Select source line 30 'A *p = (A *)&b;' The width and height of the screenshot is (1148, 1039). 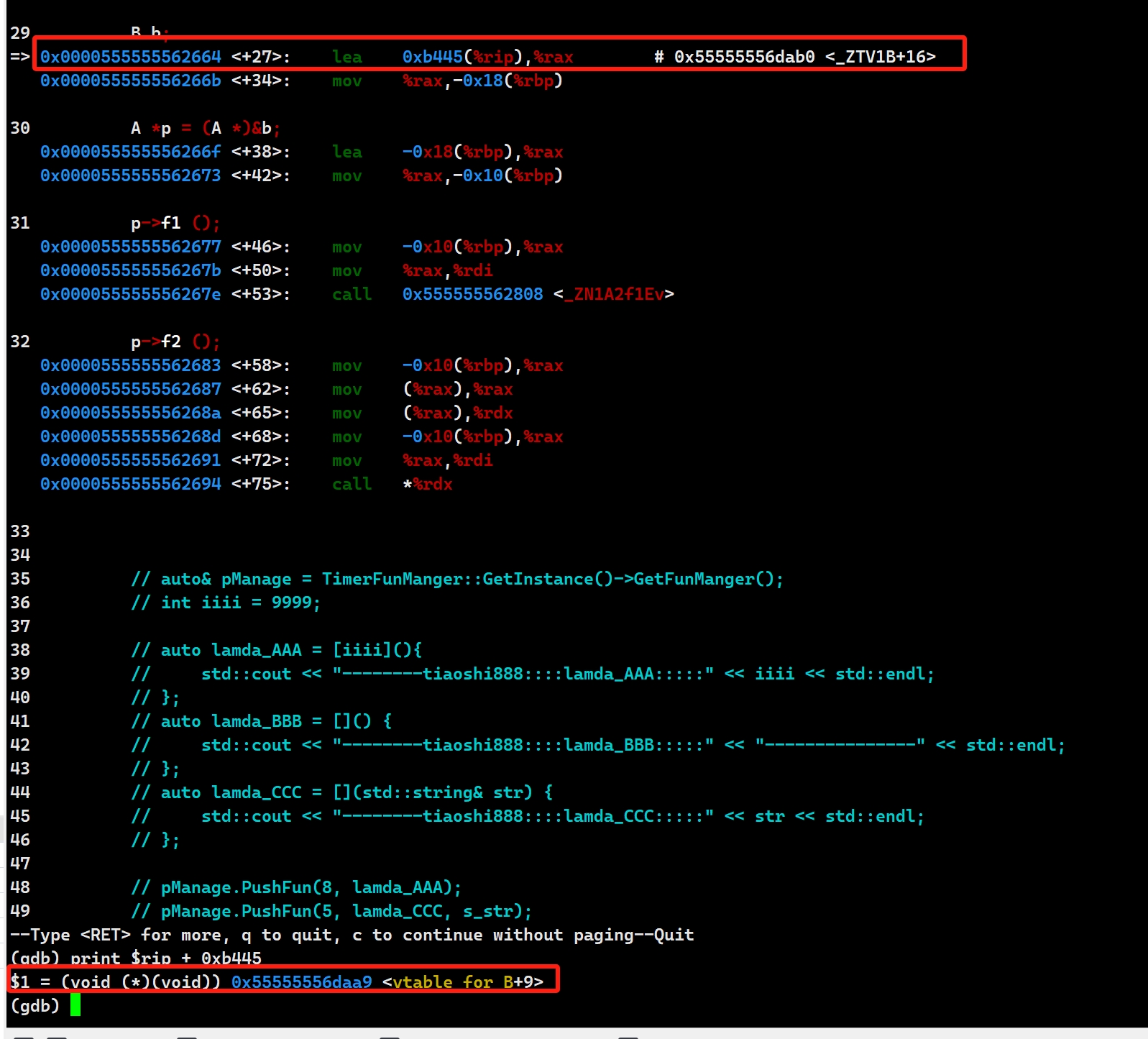206,128
